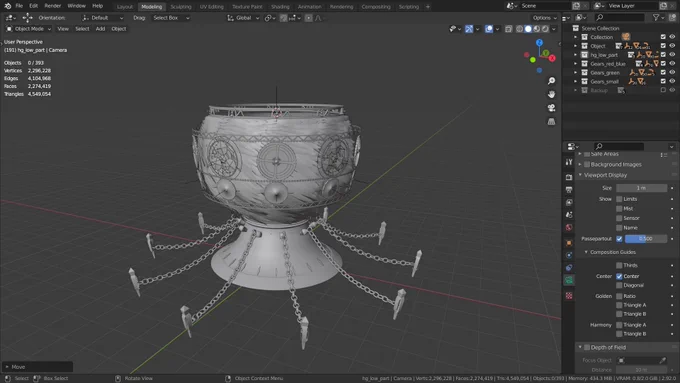
Task: Open the viewport Object menu
Action: pyautogui.click(x=118, y=29)
